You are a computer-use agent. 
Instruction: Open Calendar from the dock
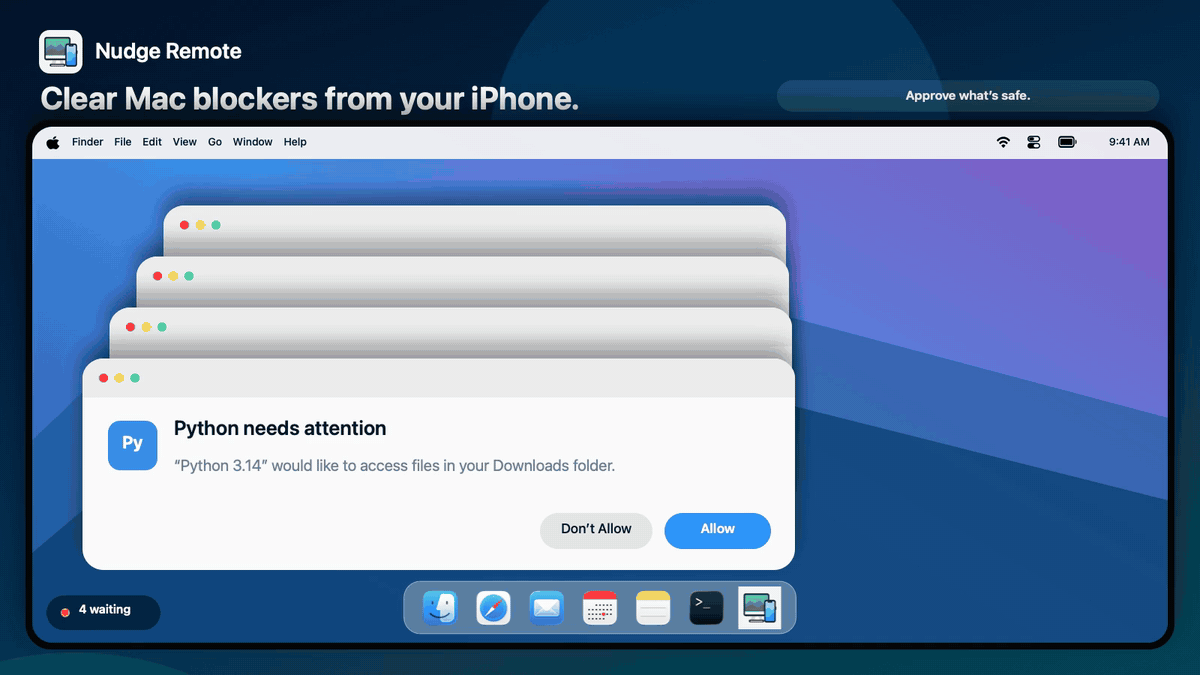(x=600, y=607)
